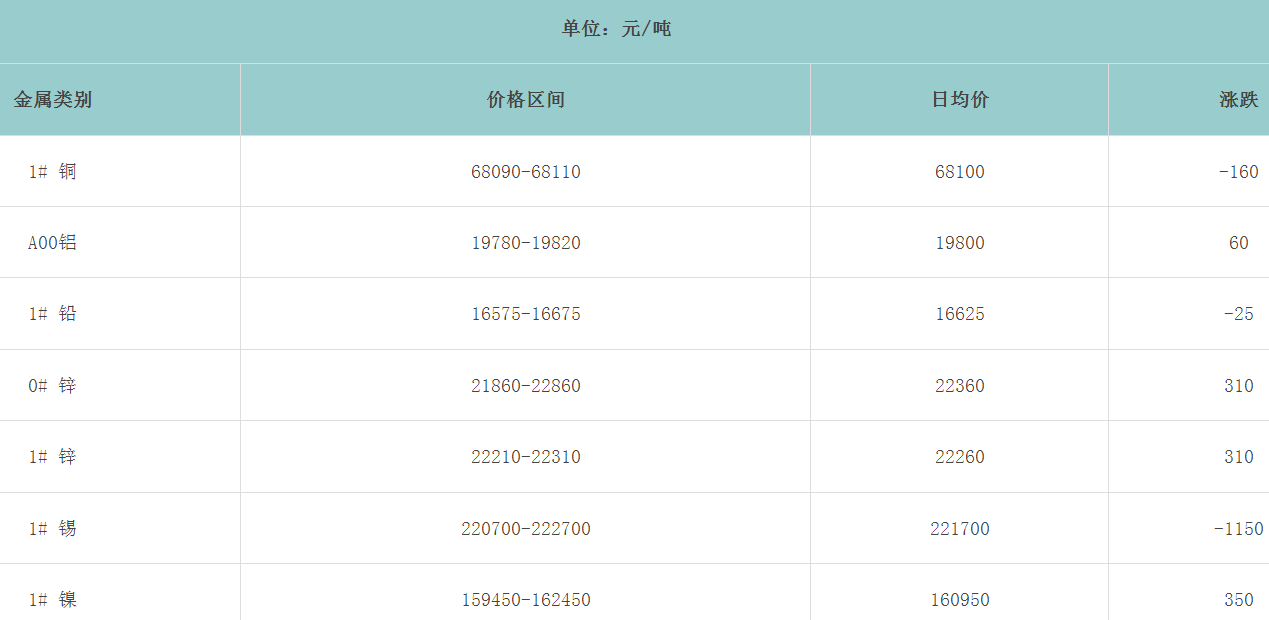Select the price range 19780-19820
The image size is (1269, 620).
(x=526, y=243)
